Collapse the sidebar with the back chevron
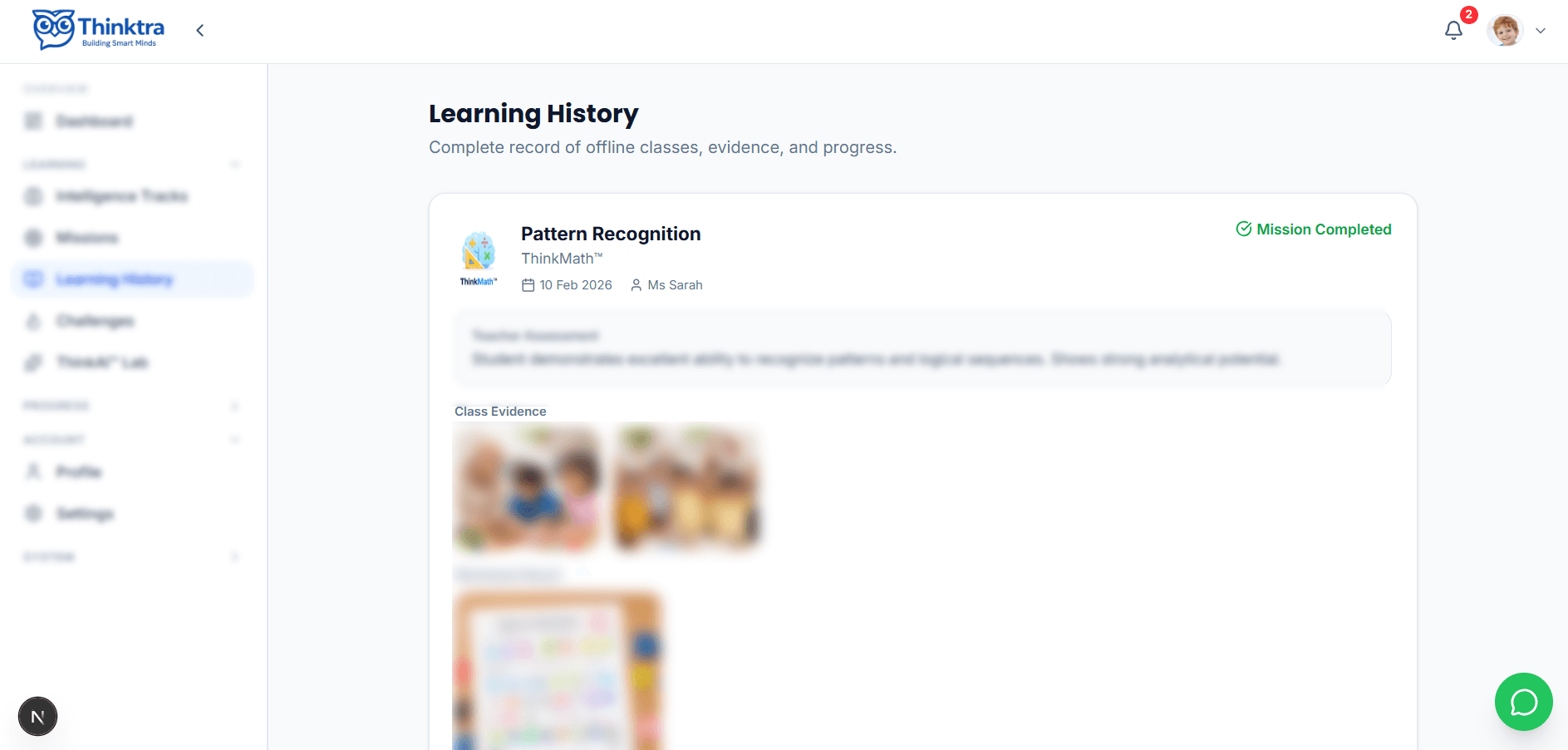Image resolution: width=1568 pixels, height=750 pixels. pos(200,31)
